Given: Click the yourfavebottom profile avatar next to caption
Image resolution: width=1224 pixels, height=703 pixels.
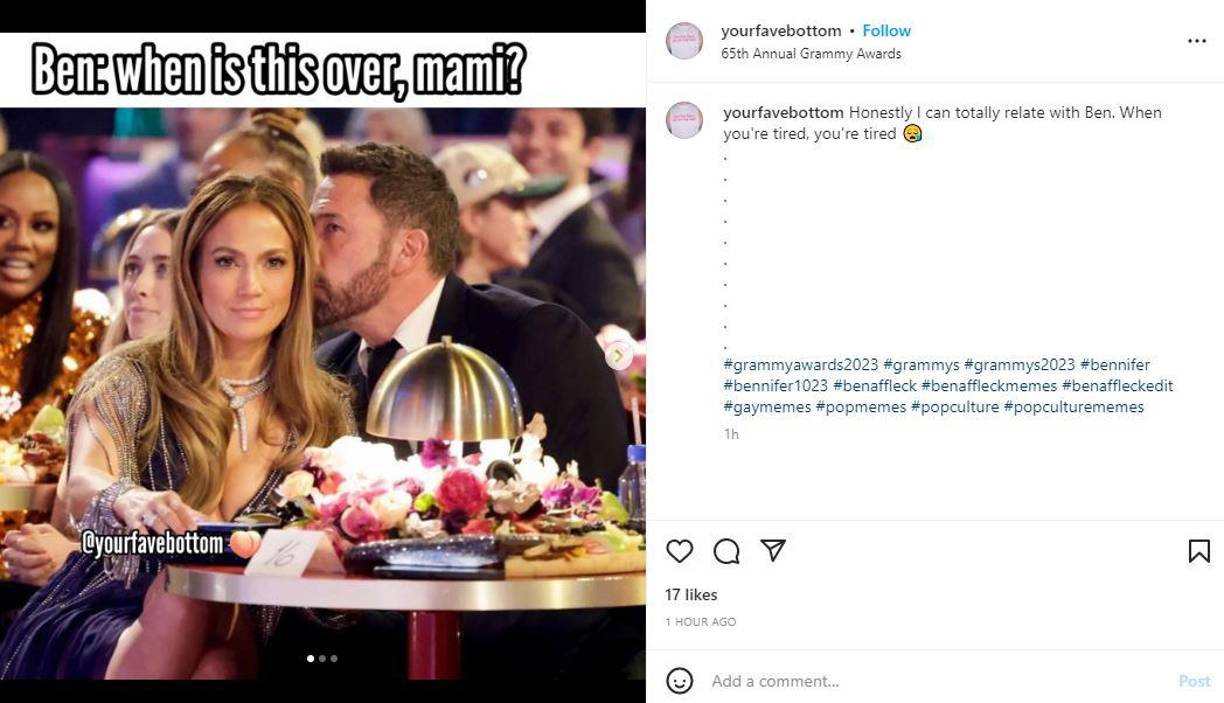Looking at the screenshot, I should click(x=684, y=118).
